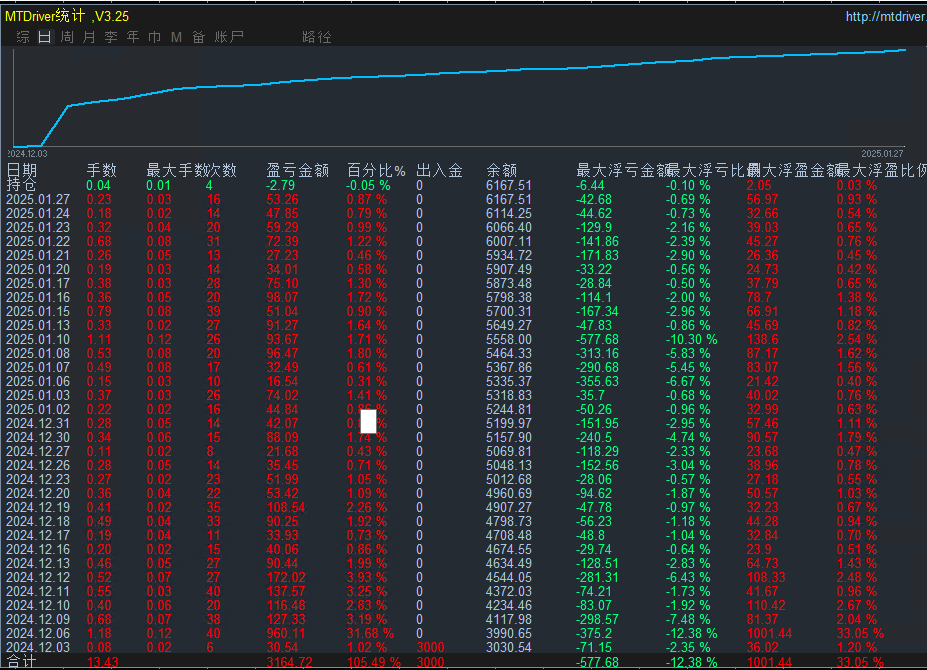Click the -10.30 % max floating loss
The width and height of the screenshot is (927, 670).
coord(692,339)
